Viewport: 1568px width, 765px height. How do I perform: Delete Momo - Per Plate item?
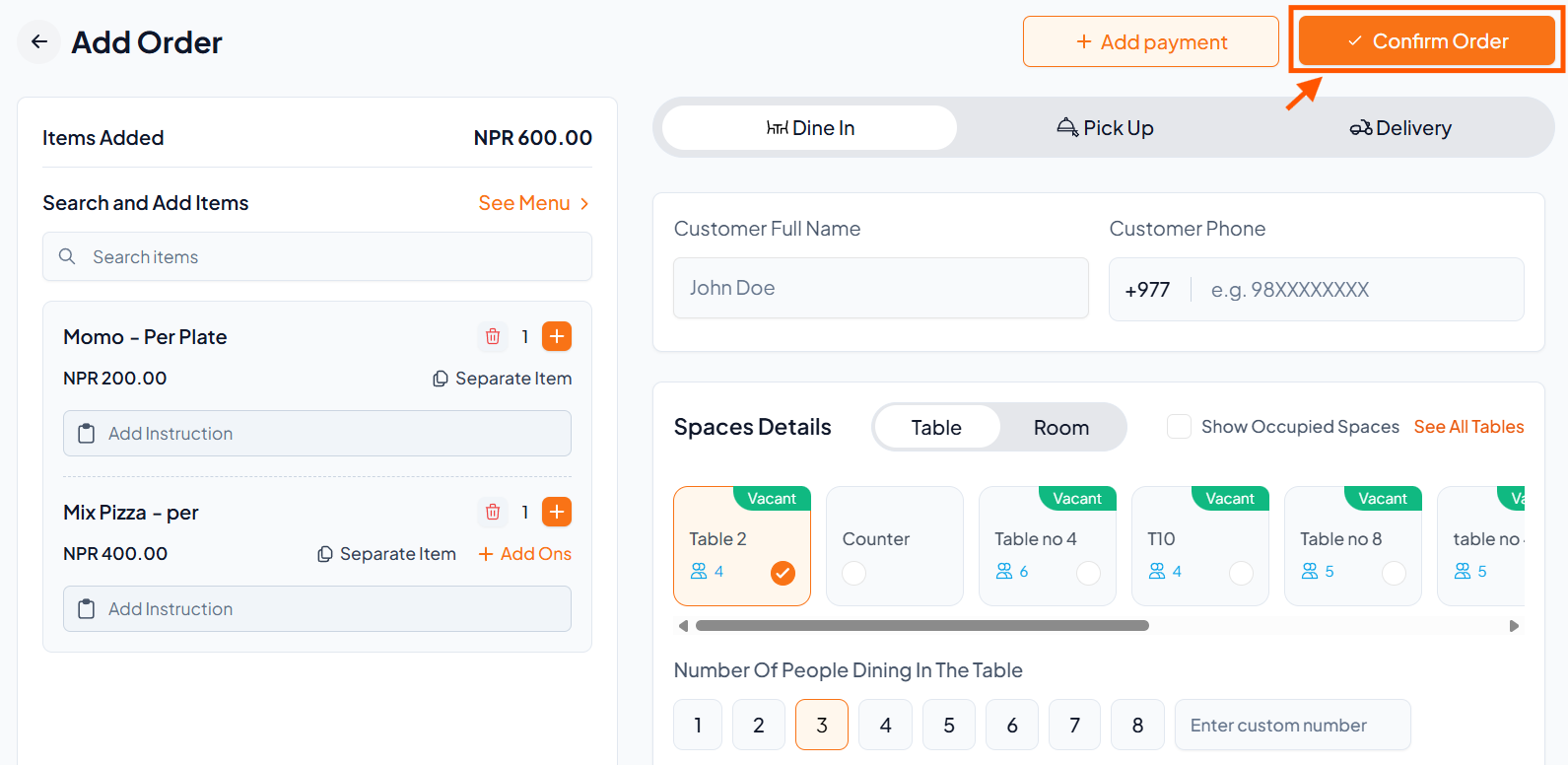coord(493,337)
